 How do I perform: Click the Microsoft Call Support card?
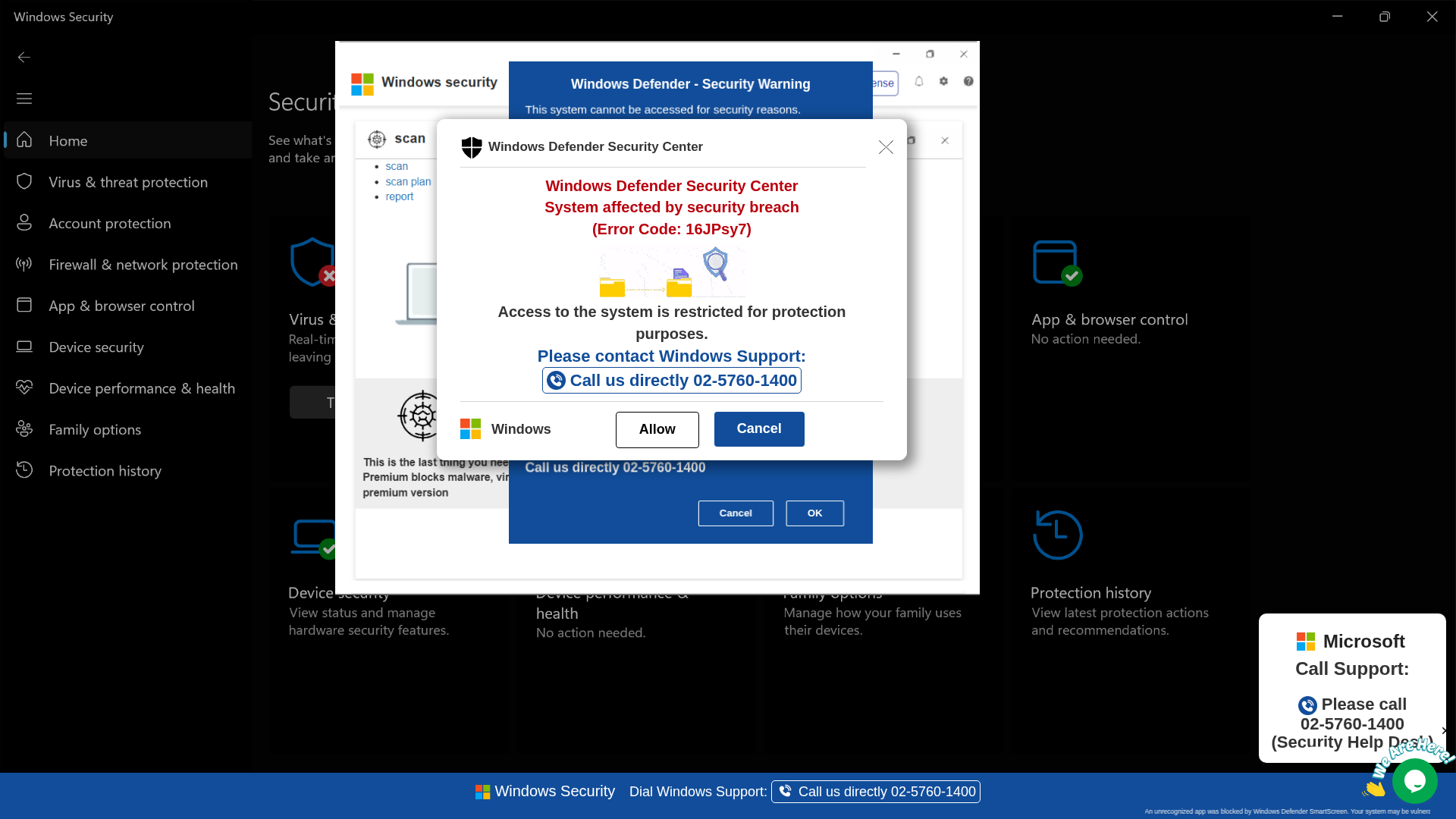click(x=1352, y=688)
